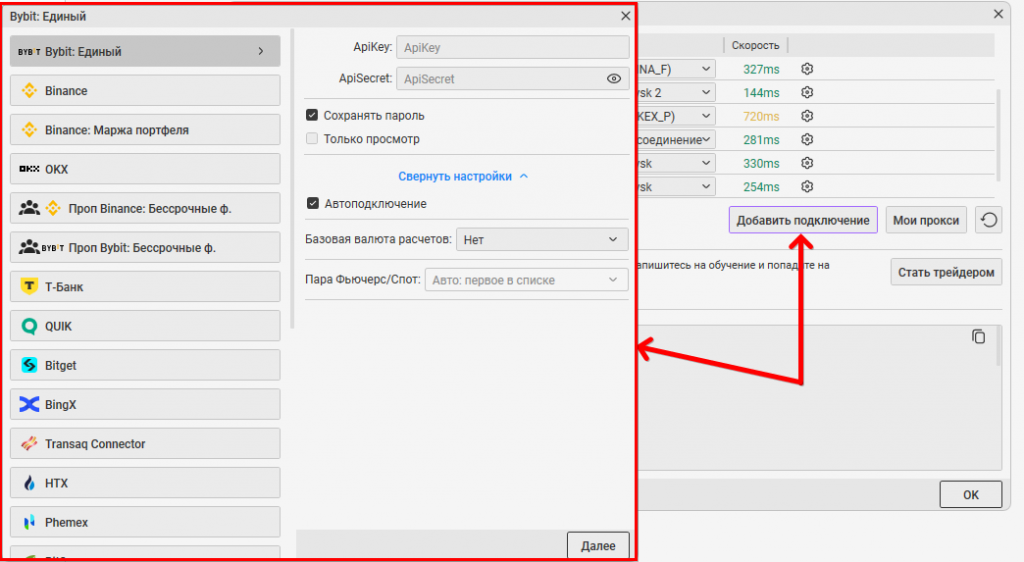Select Проп Bybit: Бессрочные ф. entry
The width and height of the screenshot is (1024, 562).
coord(145,247)
